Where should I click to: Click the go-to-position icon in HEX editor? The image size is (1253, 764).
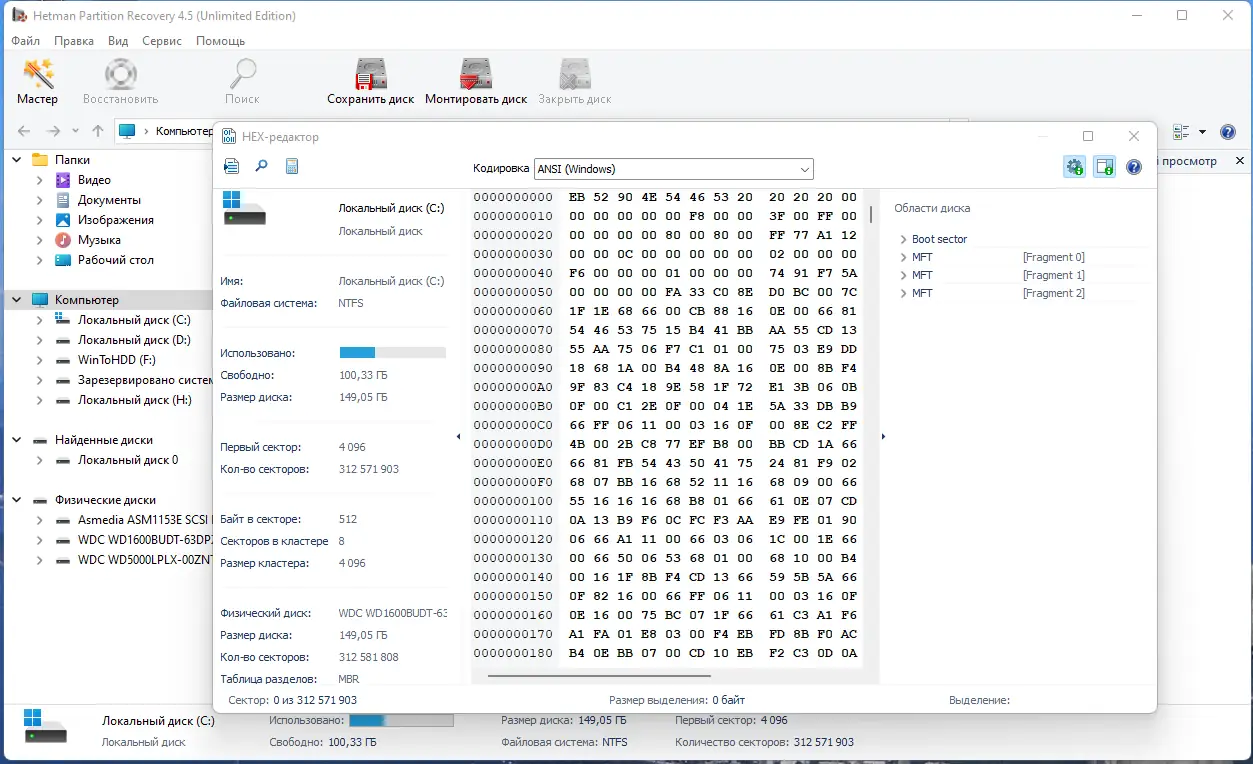click(x=231, y=167)
